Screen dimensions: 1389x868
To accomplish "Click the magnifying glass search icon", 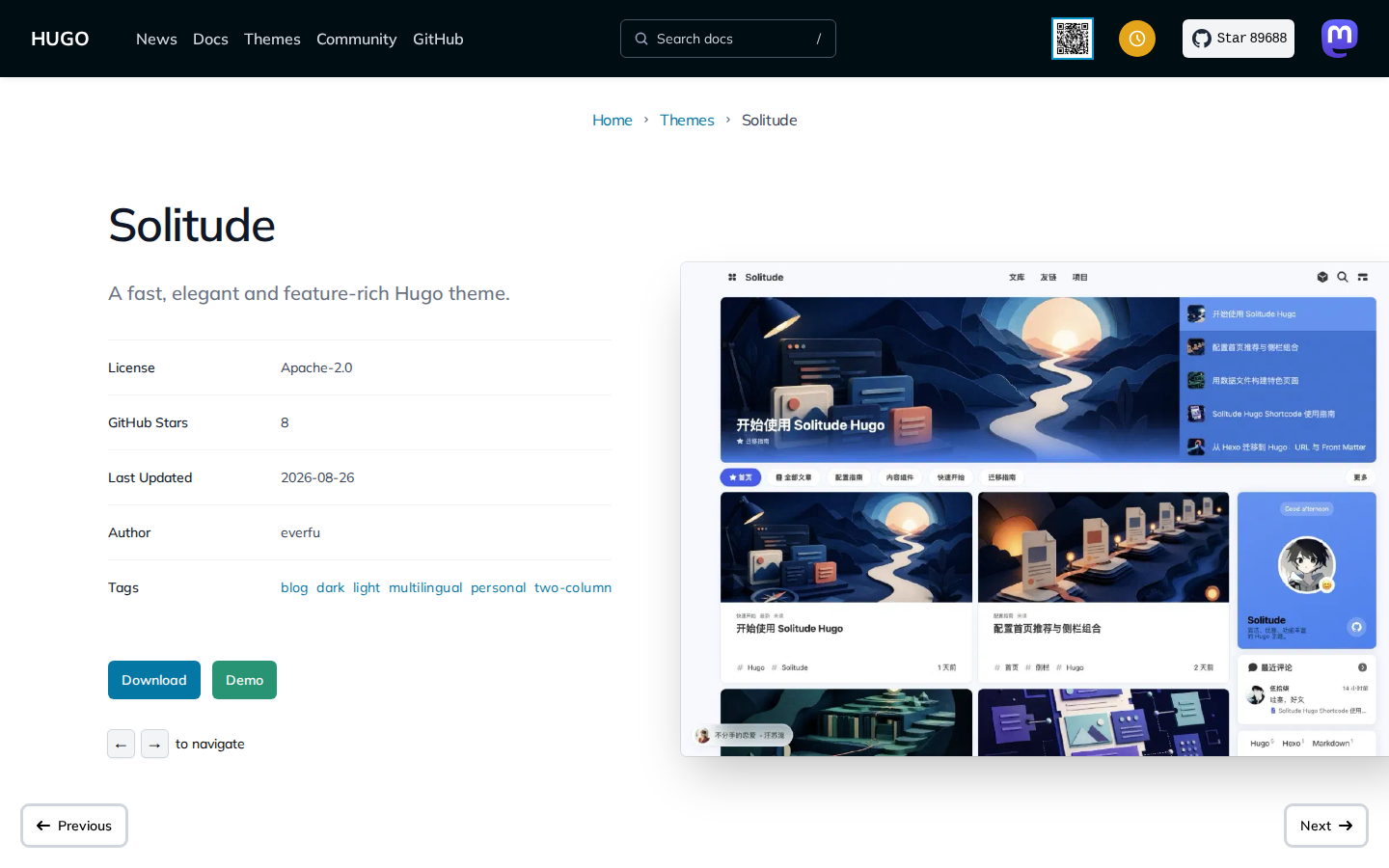I will [641, 39].
